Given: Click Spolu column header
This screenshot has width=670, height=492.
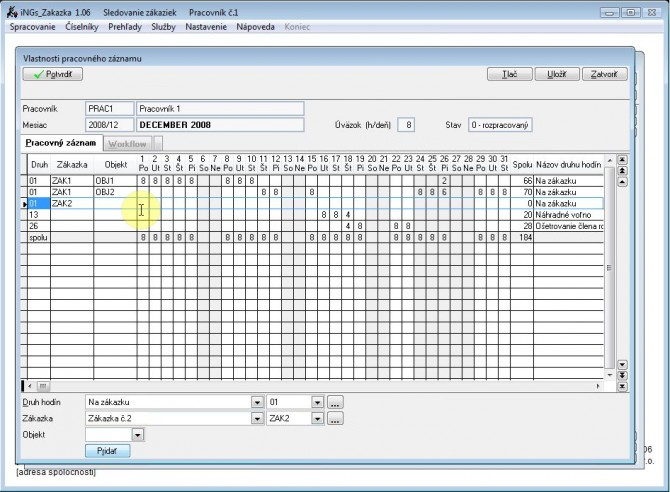Looking at the screenshot, I should (x=522, y=165).
